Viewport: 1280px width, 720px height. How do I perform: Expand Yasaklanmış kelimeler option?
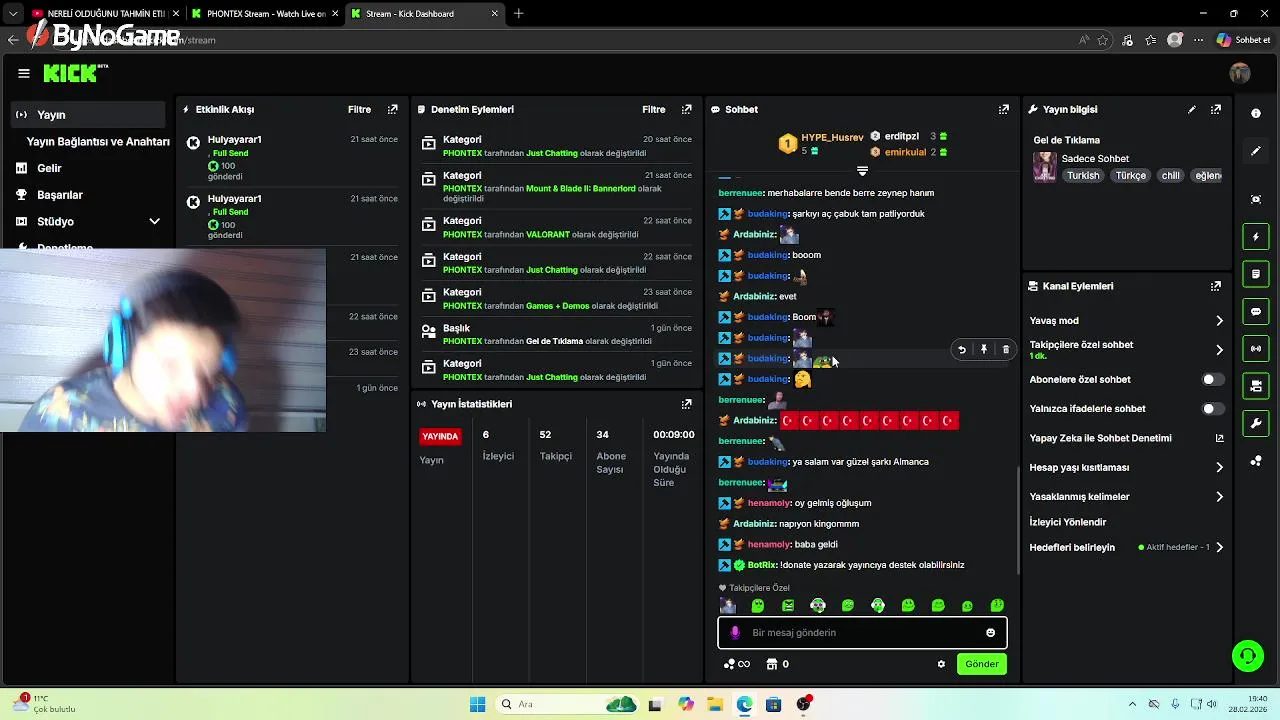[1219, 497]
